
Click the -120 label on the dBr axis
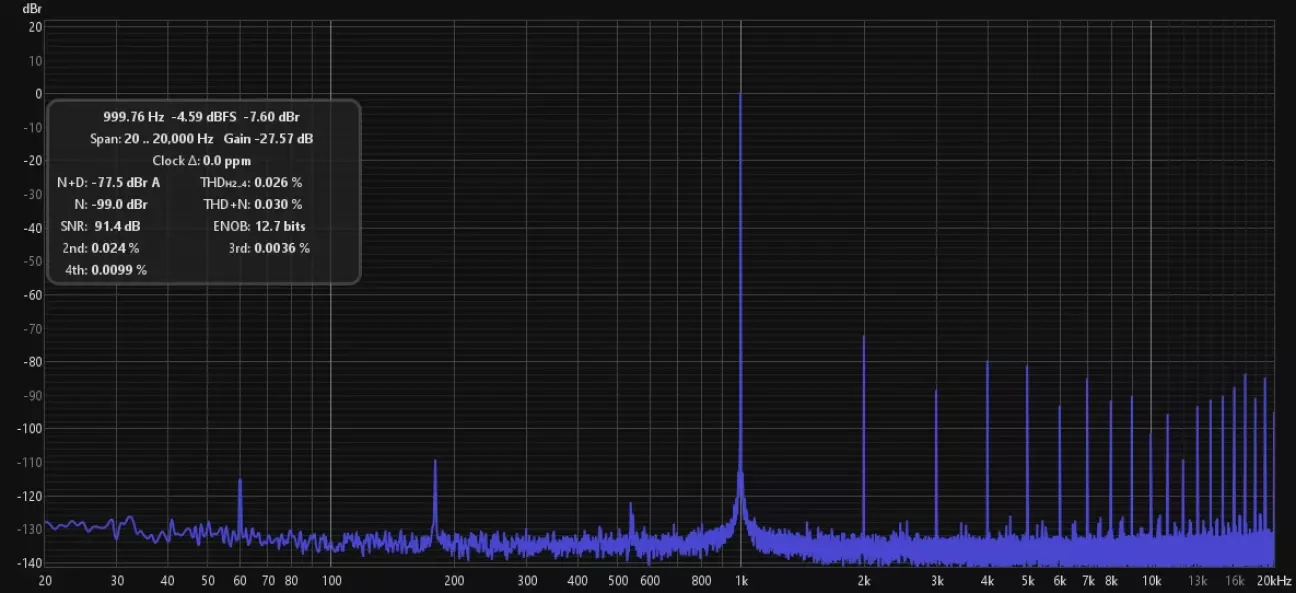[x=30, y=495]
